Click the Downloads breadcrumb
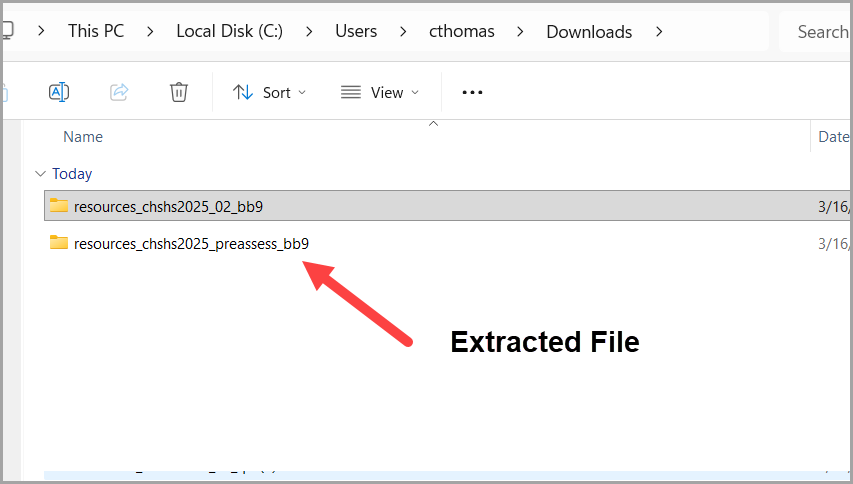Image resolution: width=853 pixels, height=484 pixels. 589,31
